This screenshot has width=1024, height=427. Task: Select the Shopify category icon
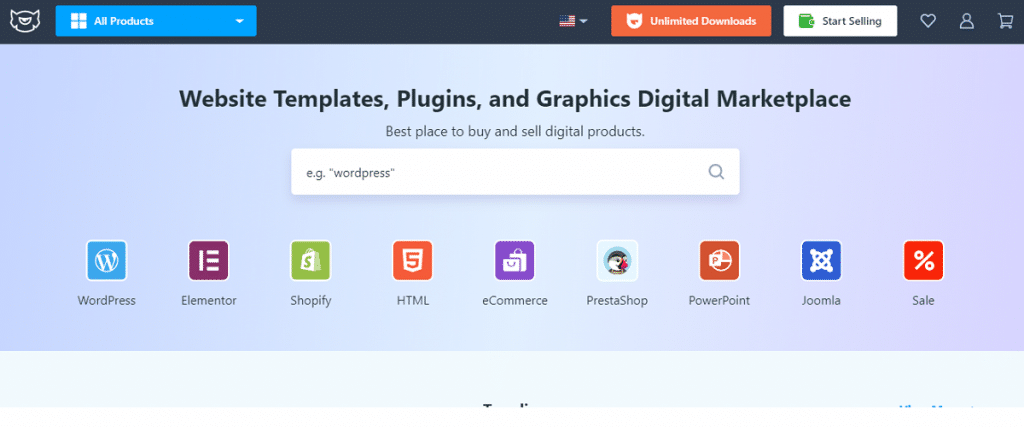[310, 261]
